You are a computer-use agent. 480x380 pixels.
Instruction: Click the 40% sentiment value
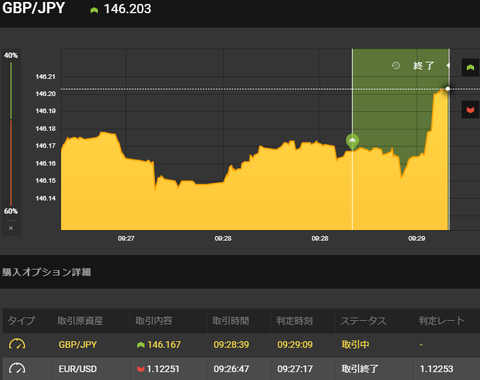[11, 55]
